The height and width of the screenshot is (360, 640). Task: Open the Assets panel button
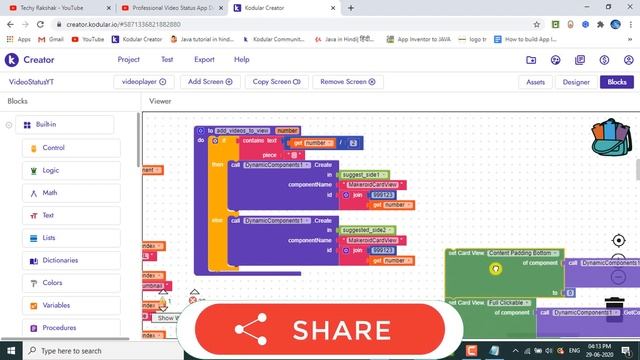pos(535,82)
